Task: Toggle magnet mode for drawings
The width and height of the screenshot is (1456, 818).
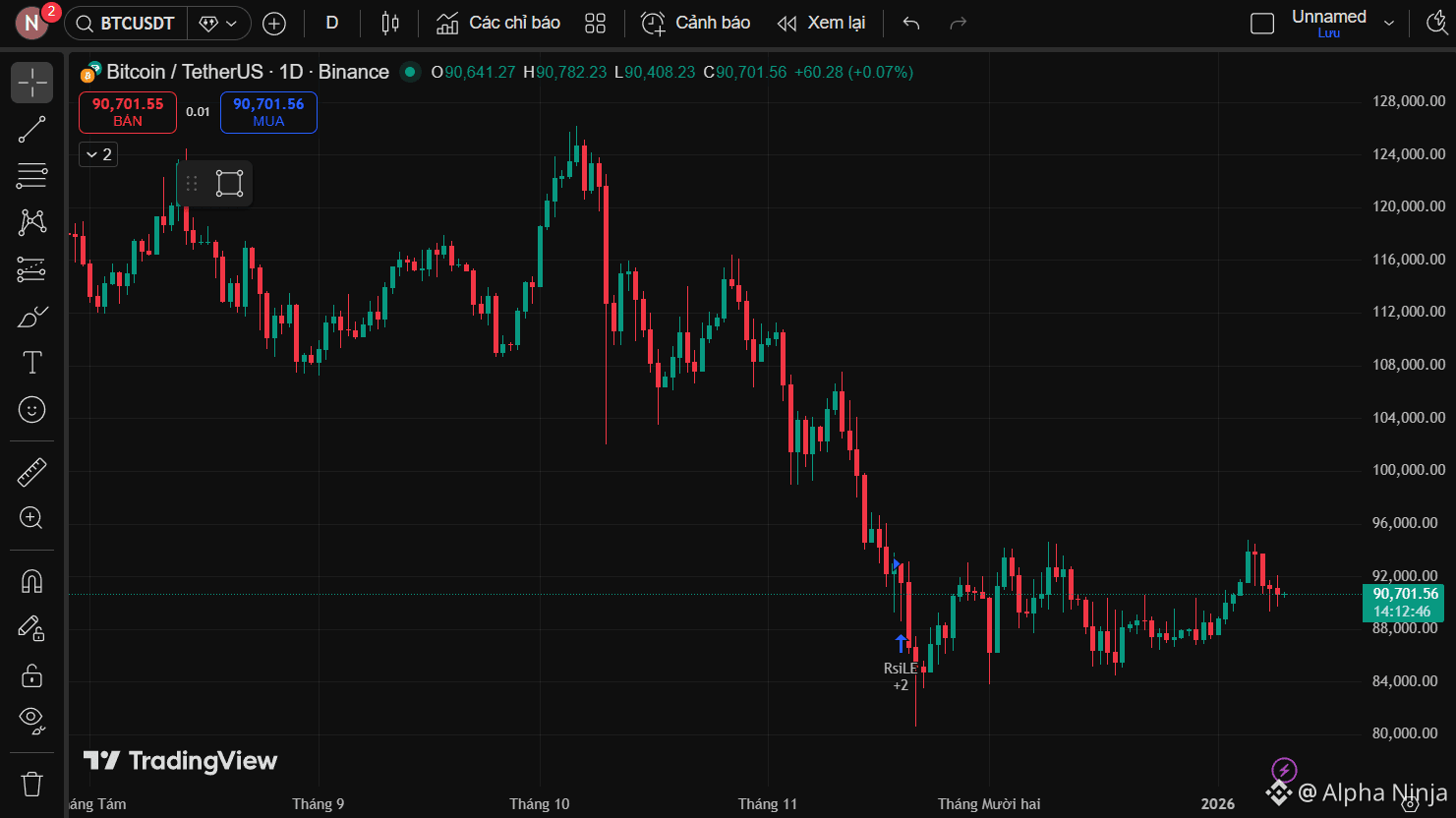Action: tap(31, 581)
